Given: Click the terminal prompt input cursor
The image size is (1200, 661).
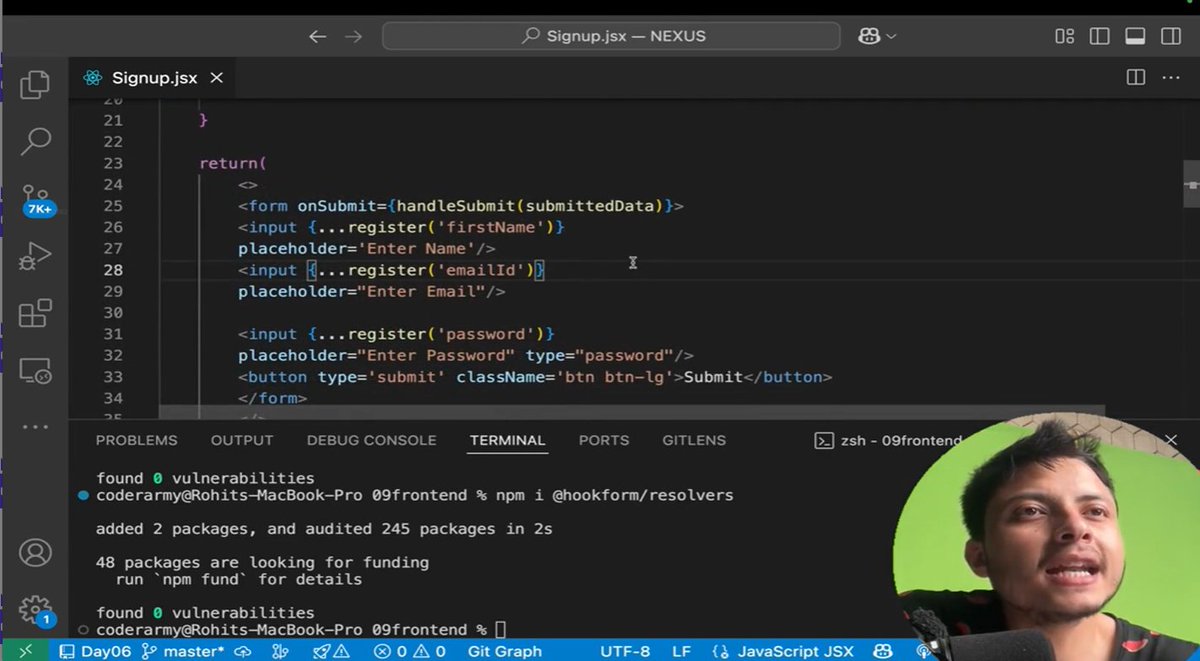Looking at the screenshot, I should (x=501, y=630).
